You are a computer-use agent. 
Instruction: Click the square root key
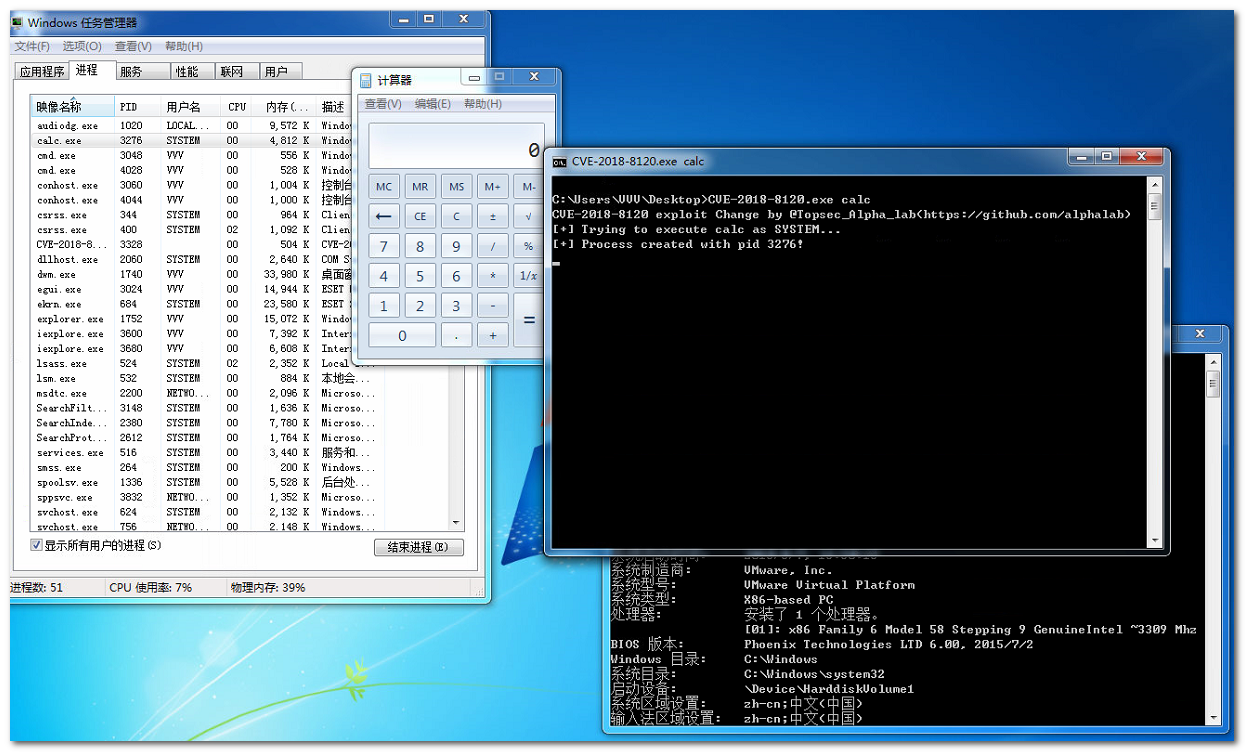coord(529,216)
